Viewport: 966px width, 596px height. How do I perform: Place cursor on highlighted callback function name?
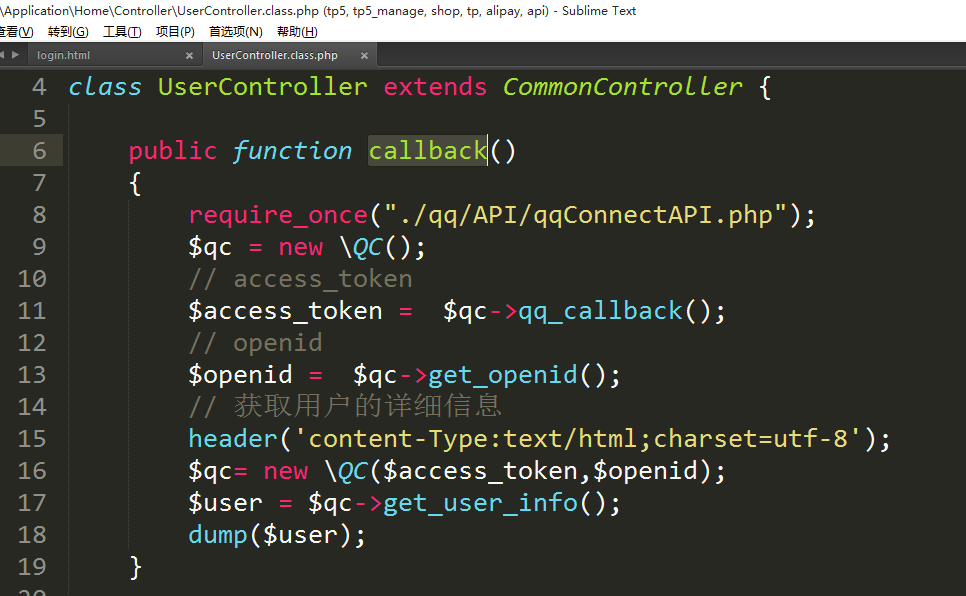(x=427, y=151)
